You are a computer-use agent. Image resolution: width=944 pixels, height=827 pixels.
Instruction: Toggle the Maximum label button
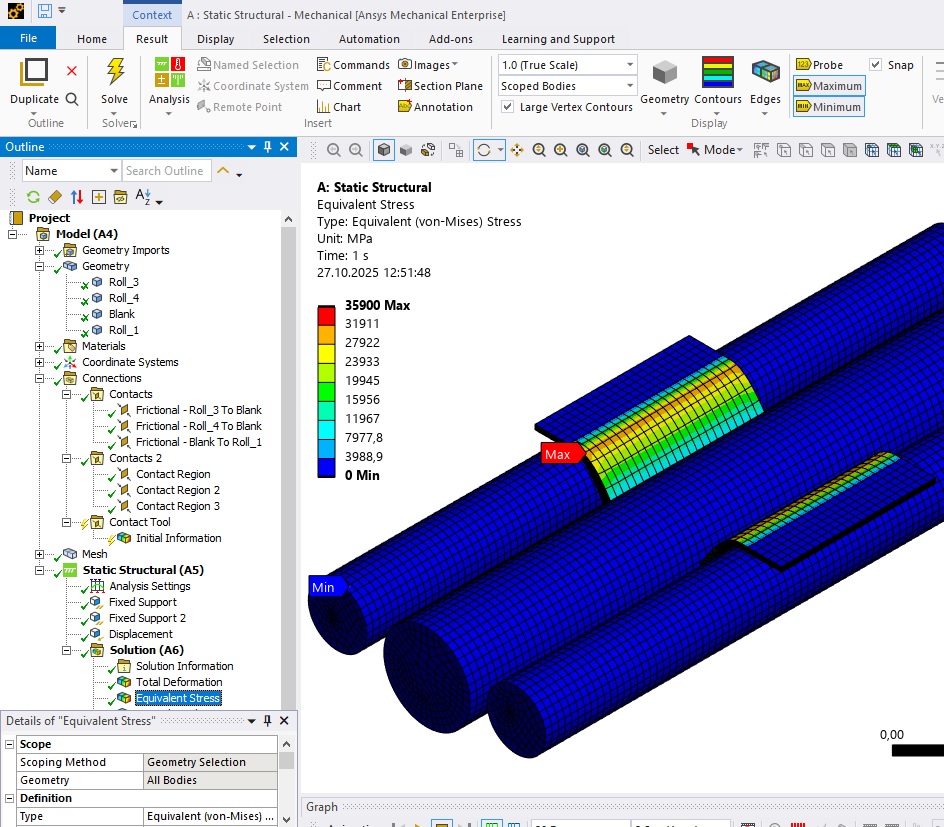[828, 86]
